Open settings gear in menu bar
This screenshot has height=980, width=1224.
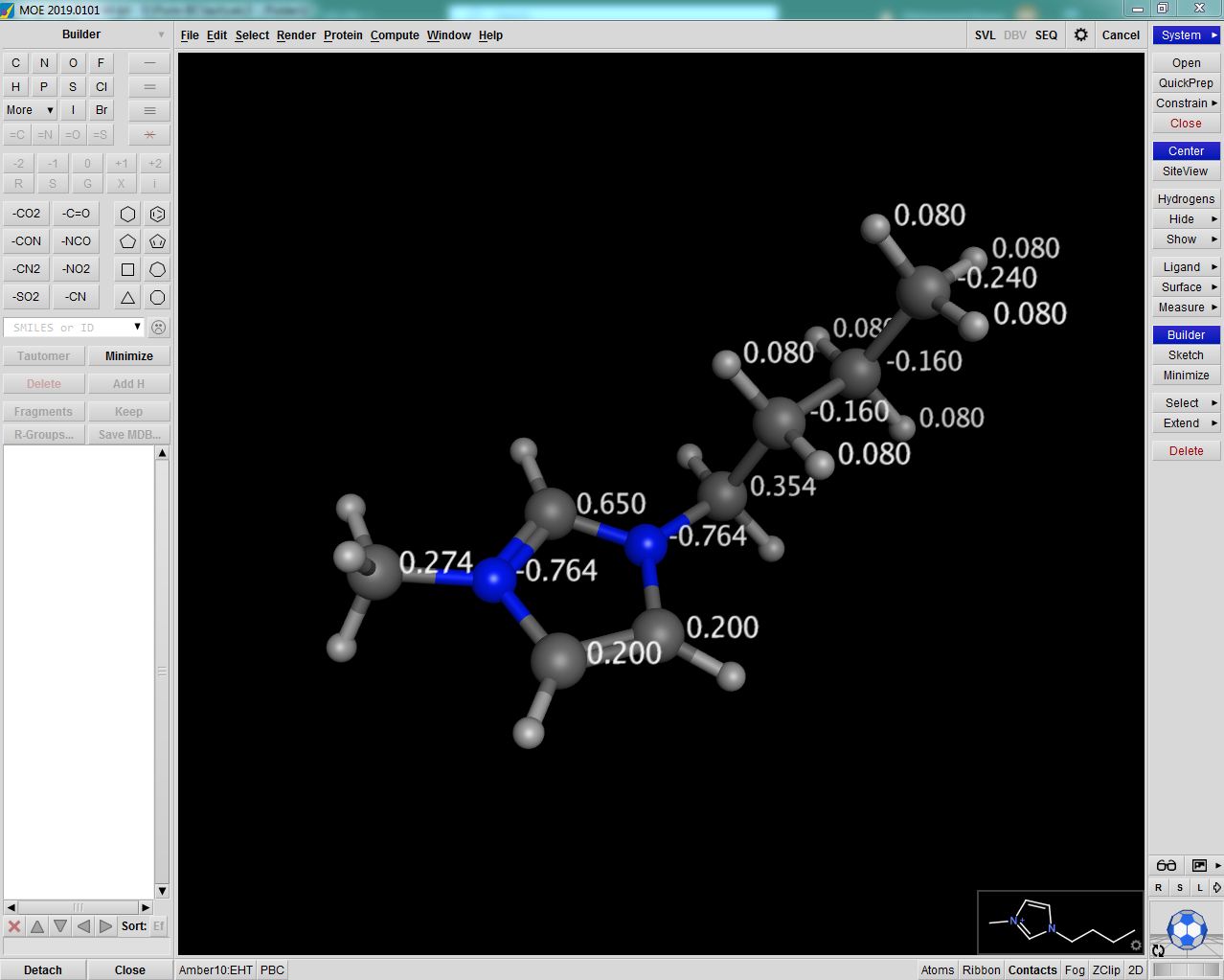1080,35
